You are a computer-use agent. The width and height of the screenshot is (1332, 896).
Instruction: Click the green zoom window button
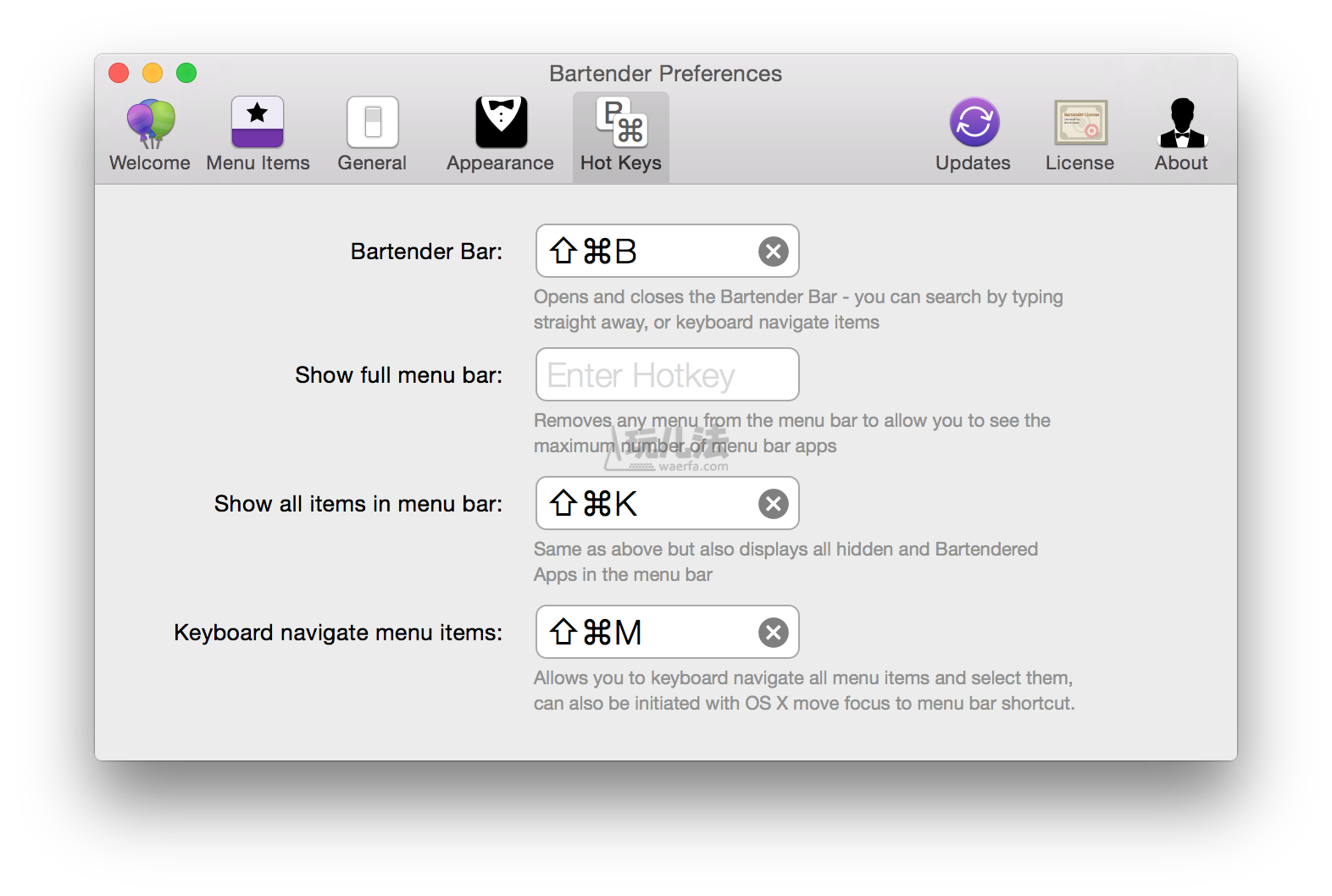pos(186,74)
